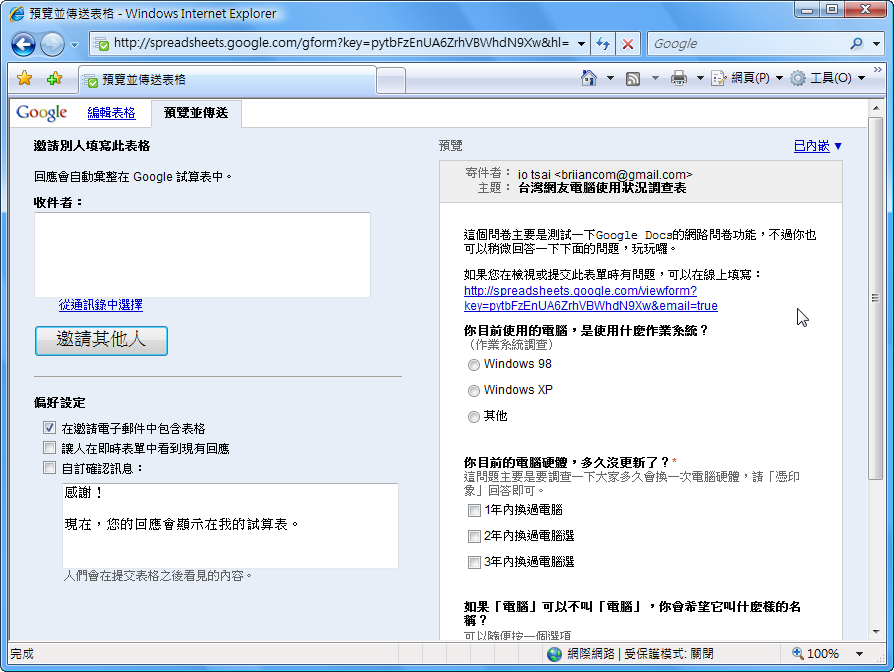This screenshot has height=672, width=894.
Task: Click the 從通訊錄中選擇 link
Action: pyautogui.click(x=100, y=305)
